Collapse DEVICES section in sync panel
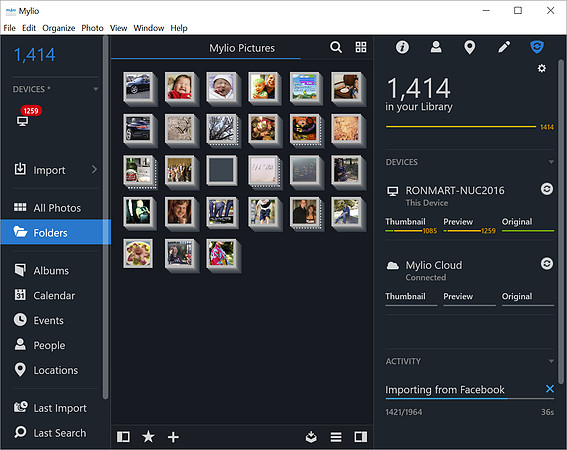Image resolution: width=567 pixels, height=450 pixels. [551, 162]
